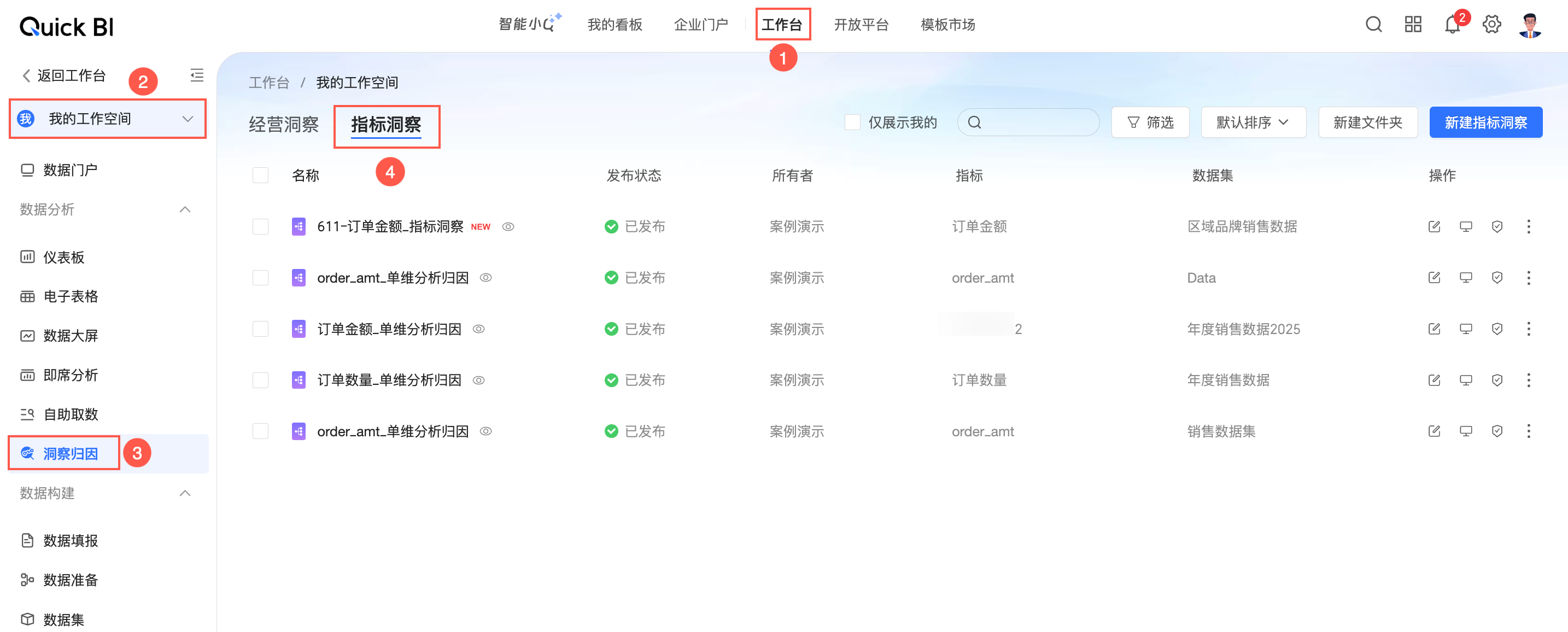Image resolution: width=1568 pixels, height=632 pixels.
Task: Open the 默认排序 sort dropdown
Action: (1253, 122)
